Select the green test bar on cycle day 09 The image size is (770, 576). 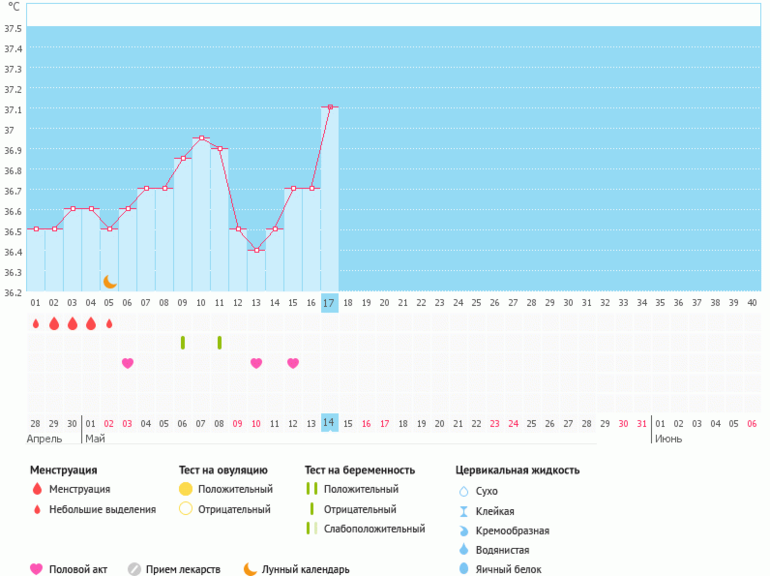(183, 343)
